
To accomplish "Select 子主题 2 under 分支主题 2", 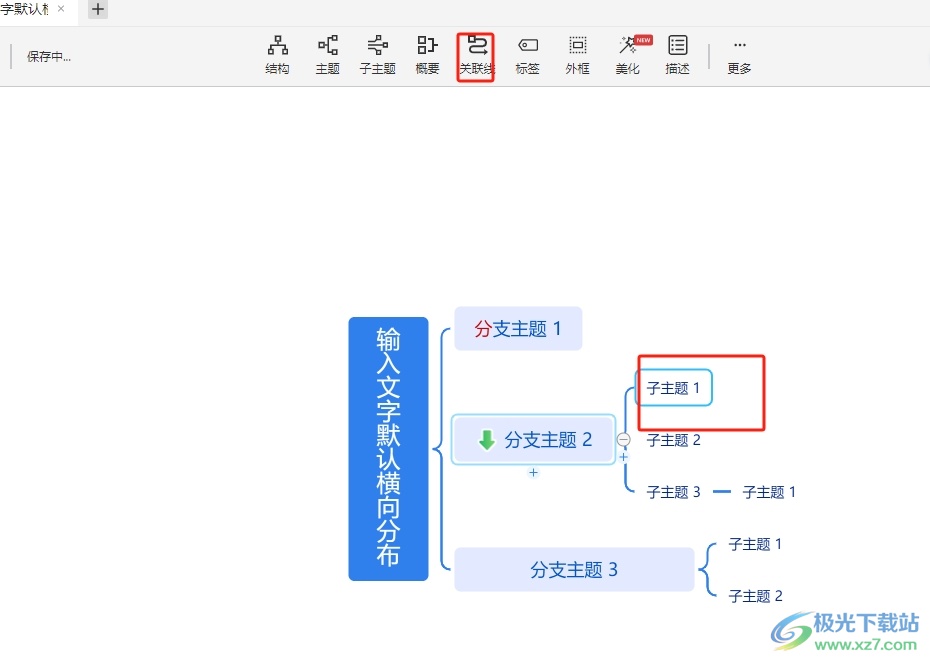I will (673, 440).
